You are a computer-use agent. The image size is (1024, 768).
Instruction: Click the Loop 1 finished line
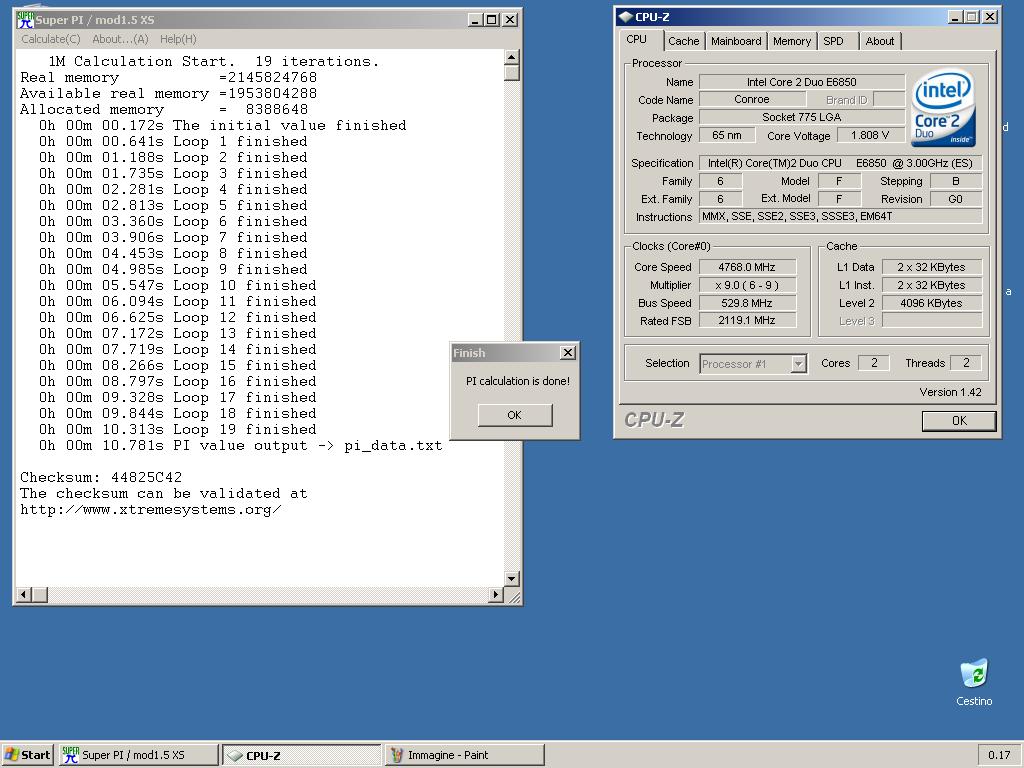(x=172, y=142)
